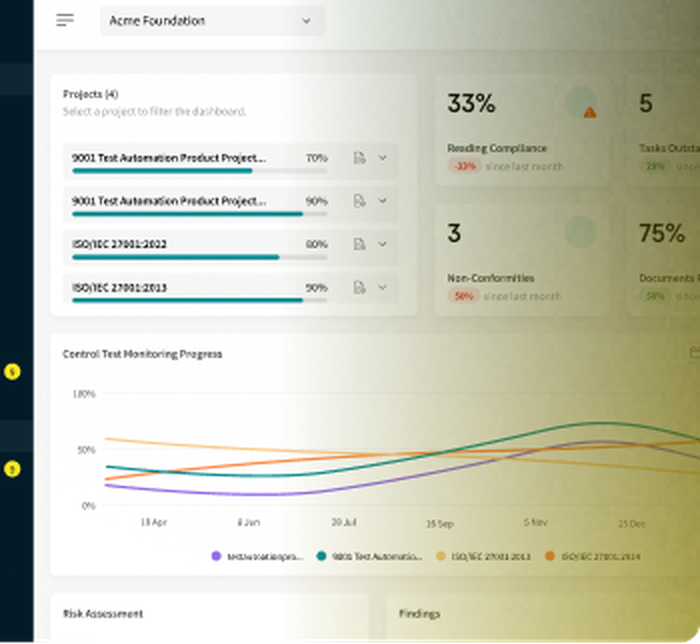Click the ISO/IEC 27001:2022 progress bar
700x644 pixels.
click(200, 258)
